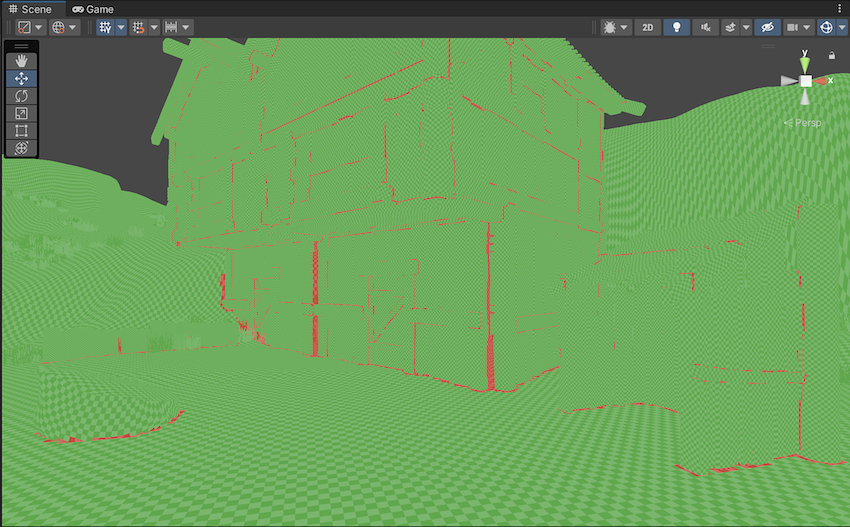Toggle hidden objects scene visibility
Image resolution: width=850 pixels, height=527 pixels.
tap(768, 27)
